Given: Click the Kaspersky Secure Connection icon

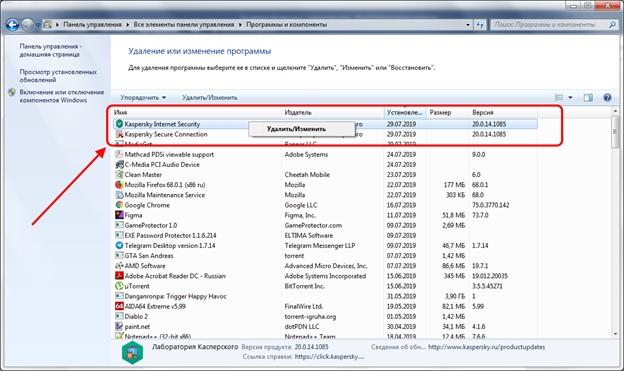Looking at the screenshot, I should pos(119,135).
